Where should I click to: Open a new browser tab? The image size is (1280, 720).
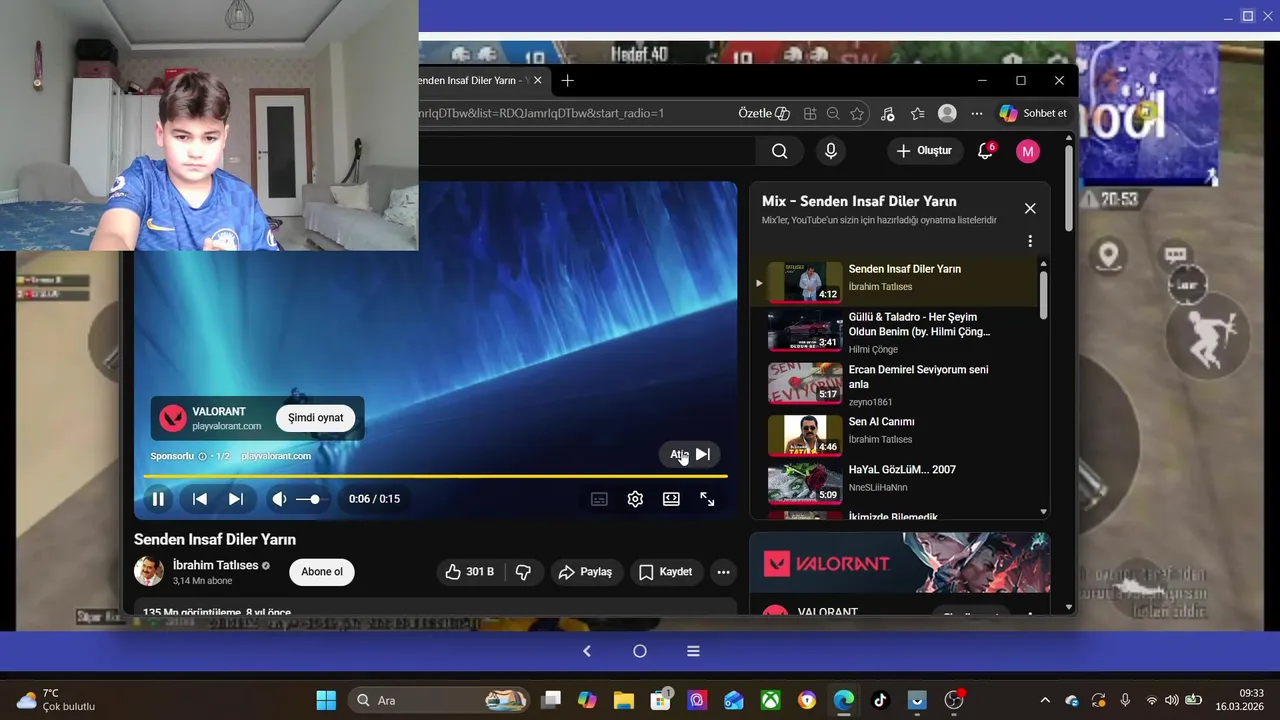point(568,80)
